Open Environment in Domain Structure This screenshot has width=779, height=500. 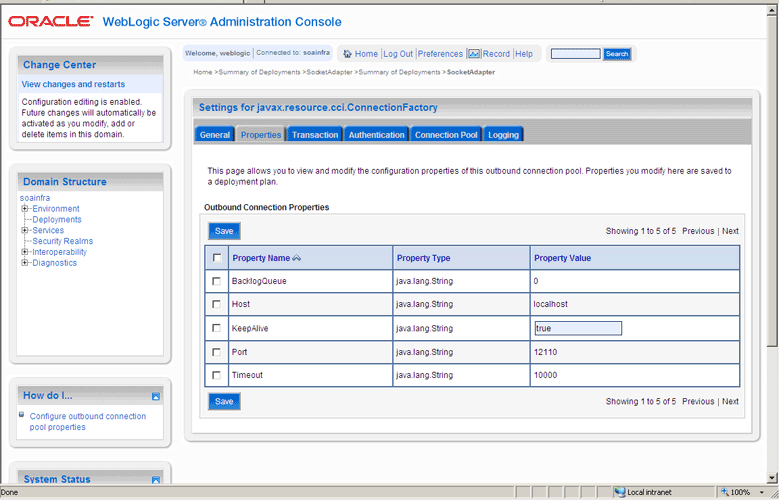[56, 209]
